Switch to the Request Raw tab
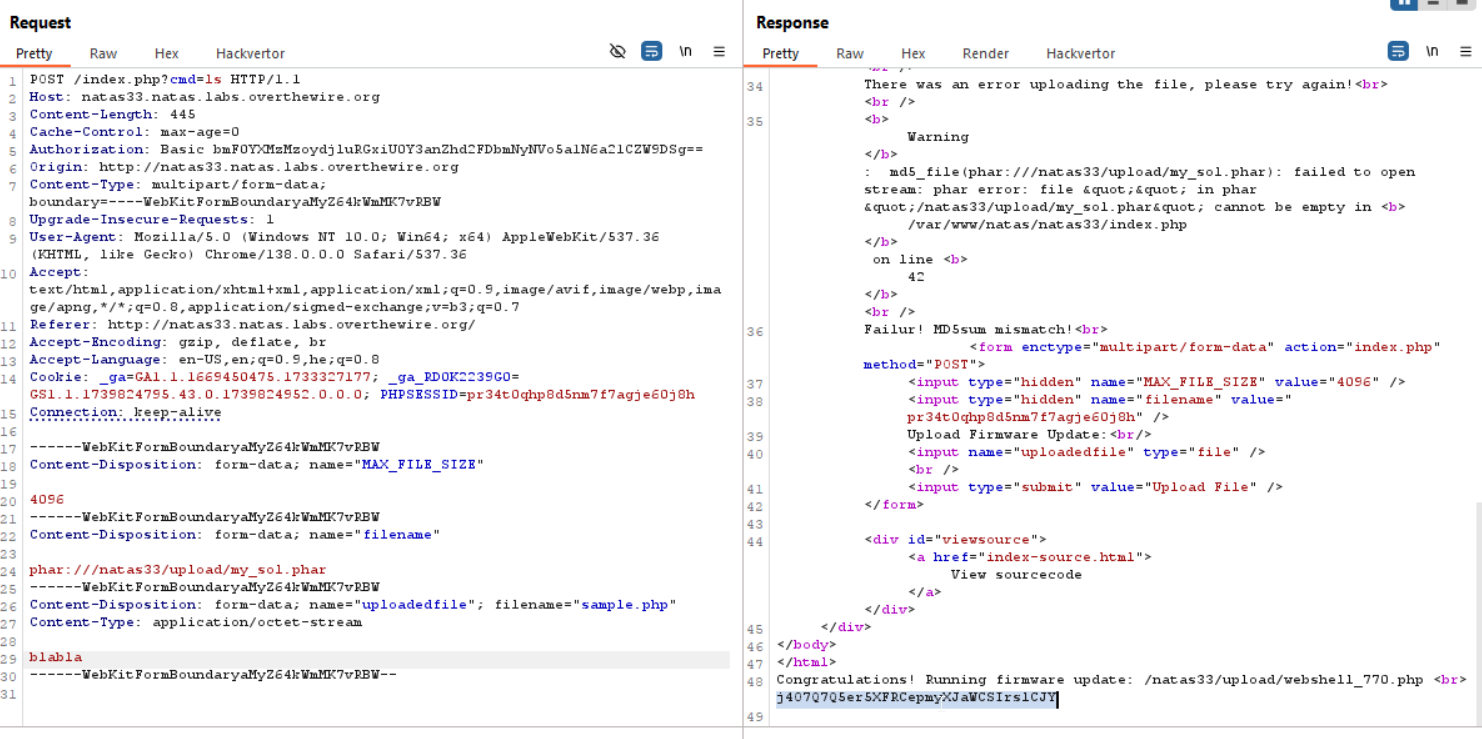1482x739 pixels. 103,54
